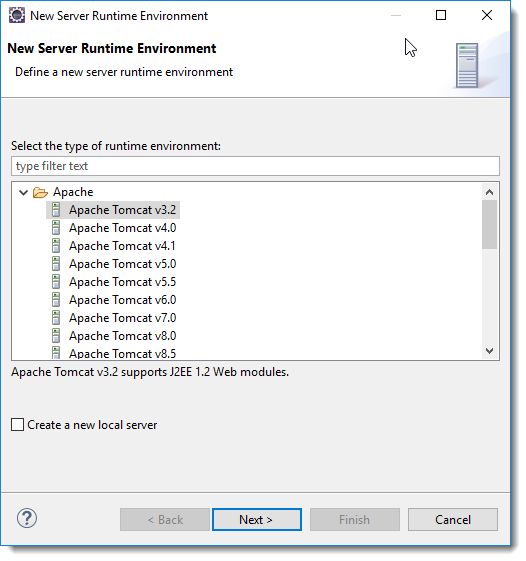
Task: Click the scroll down arrow of runtime list
Action: tap(489, 351)
